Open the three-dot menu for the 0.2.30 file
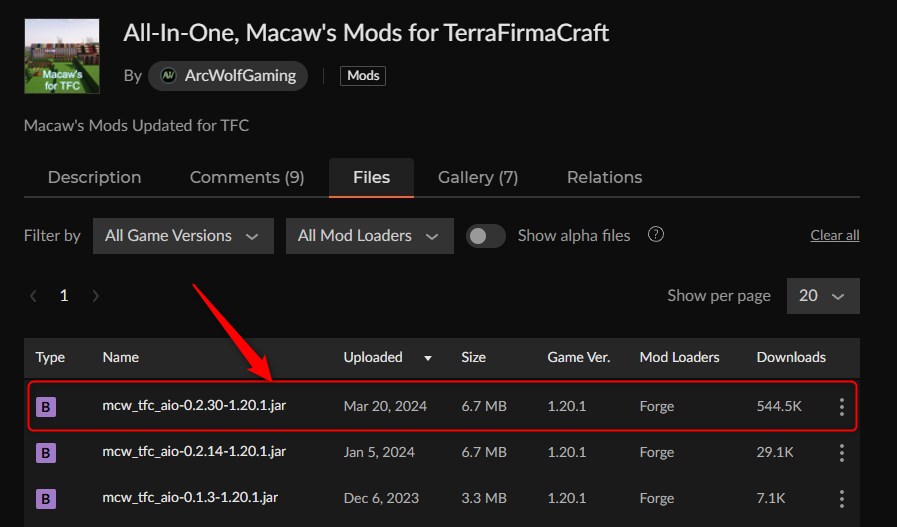The height and width of the screenshot is (527, 897). pyautogui.click(x=842, y=407)
